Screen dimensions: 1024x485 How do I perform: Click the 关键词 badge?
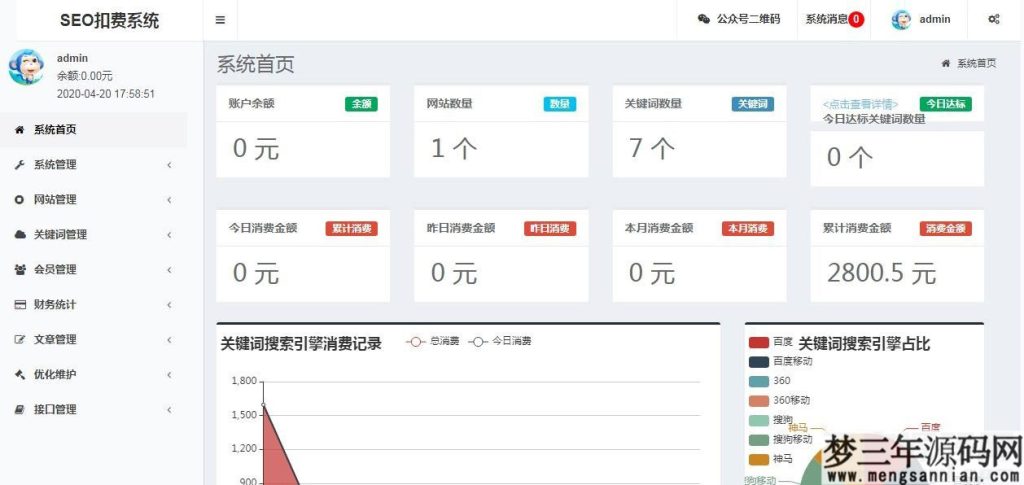pos(753,104)
